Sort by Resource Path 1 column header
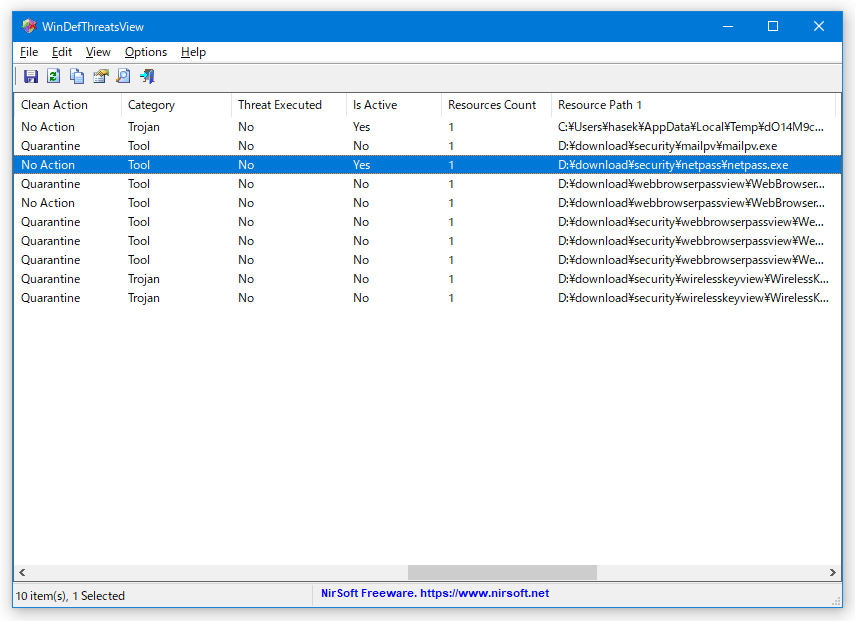The image size is (855, 621). pos(693,105)
